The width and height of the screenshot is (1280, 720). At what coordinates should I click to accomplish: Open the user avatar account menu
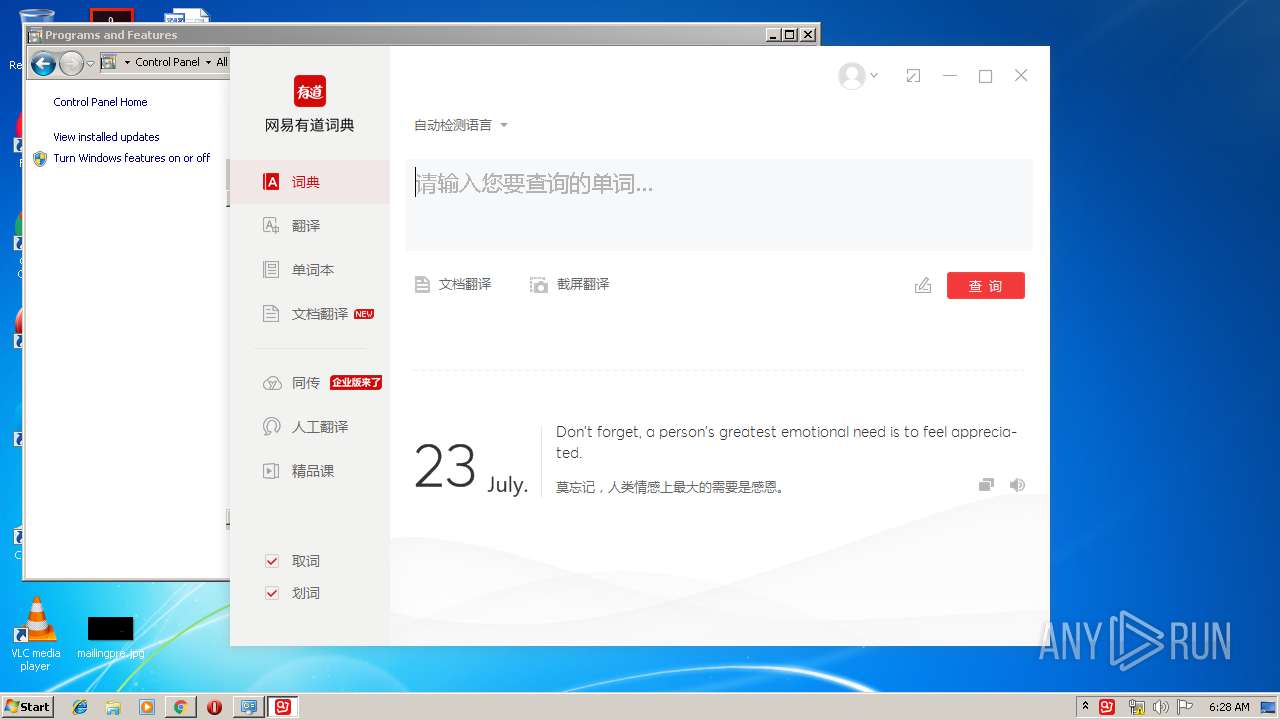click(x=858, y=76)
